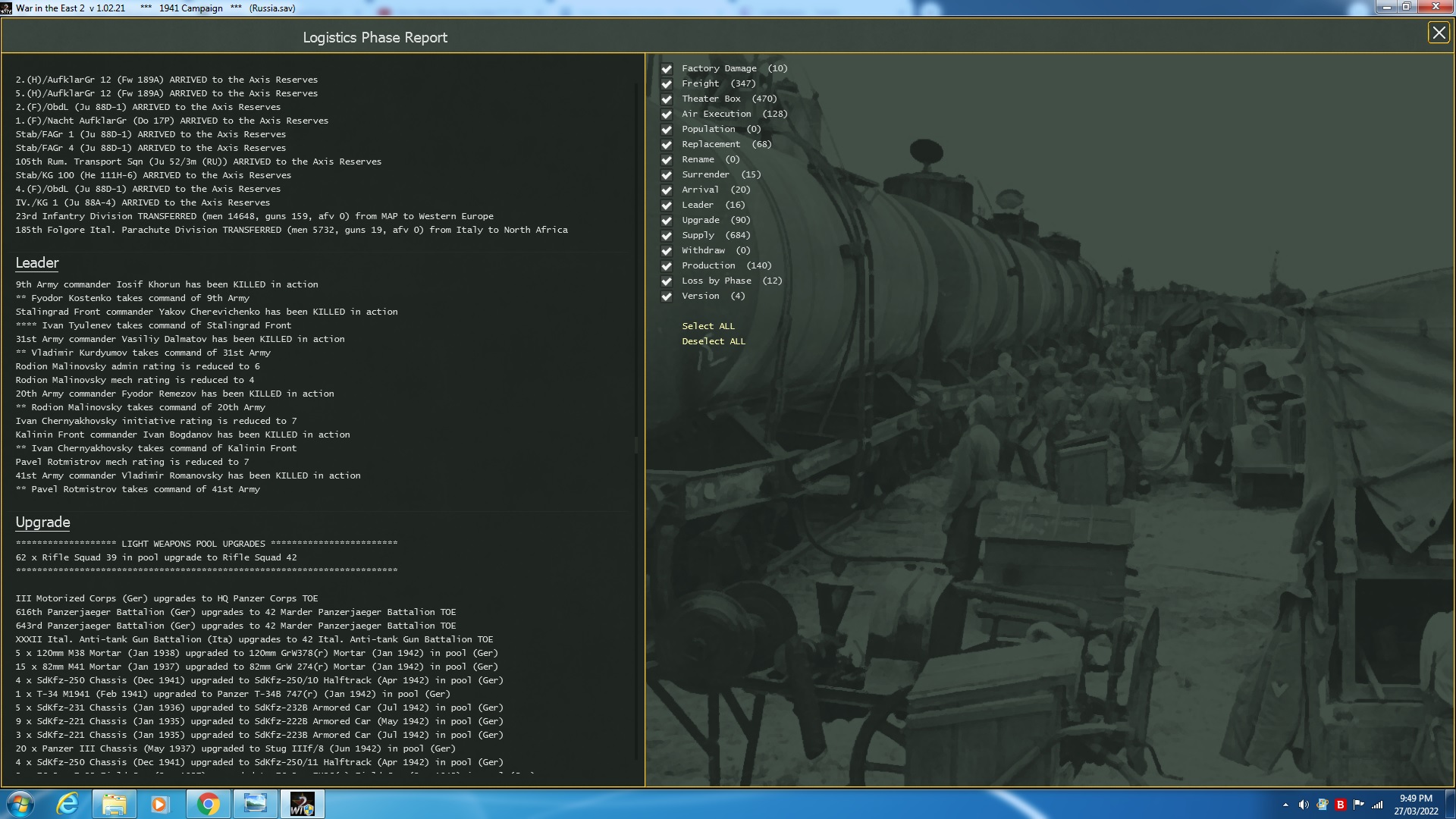Select the 185th Folgore Parachute Division line
1456x819 pixels.
(292, 230)
